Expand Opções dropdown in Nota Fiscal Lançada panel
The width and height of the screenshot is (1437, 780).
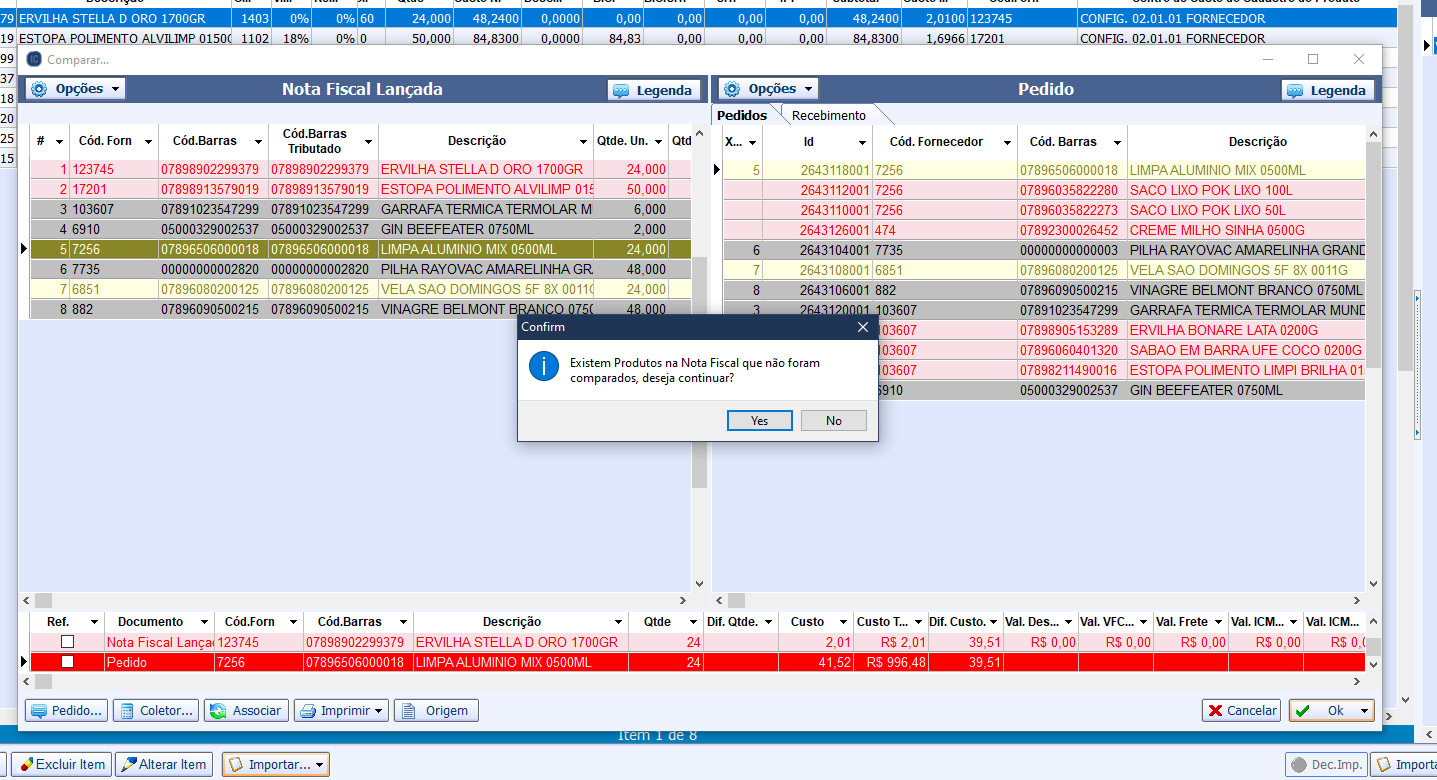tap(76, 89)
